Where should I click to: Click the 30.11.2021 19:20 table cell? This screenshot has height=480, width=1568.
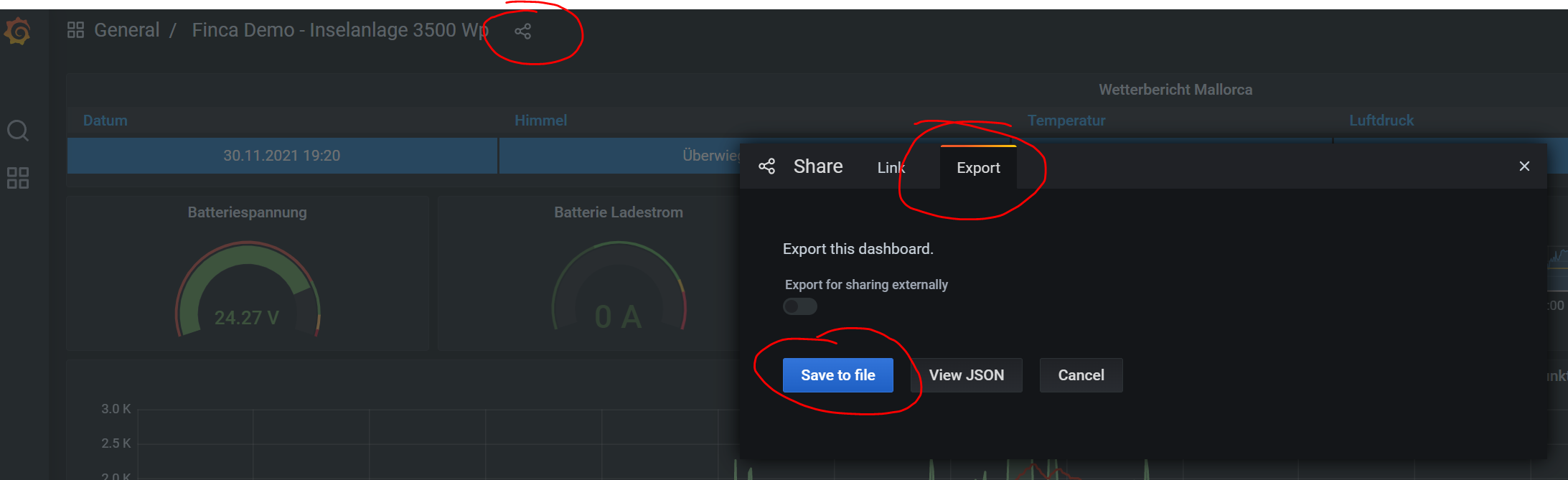click(x=281, y=156)
